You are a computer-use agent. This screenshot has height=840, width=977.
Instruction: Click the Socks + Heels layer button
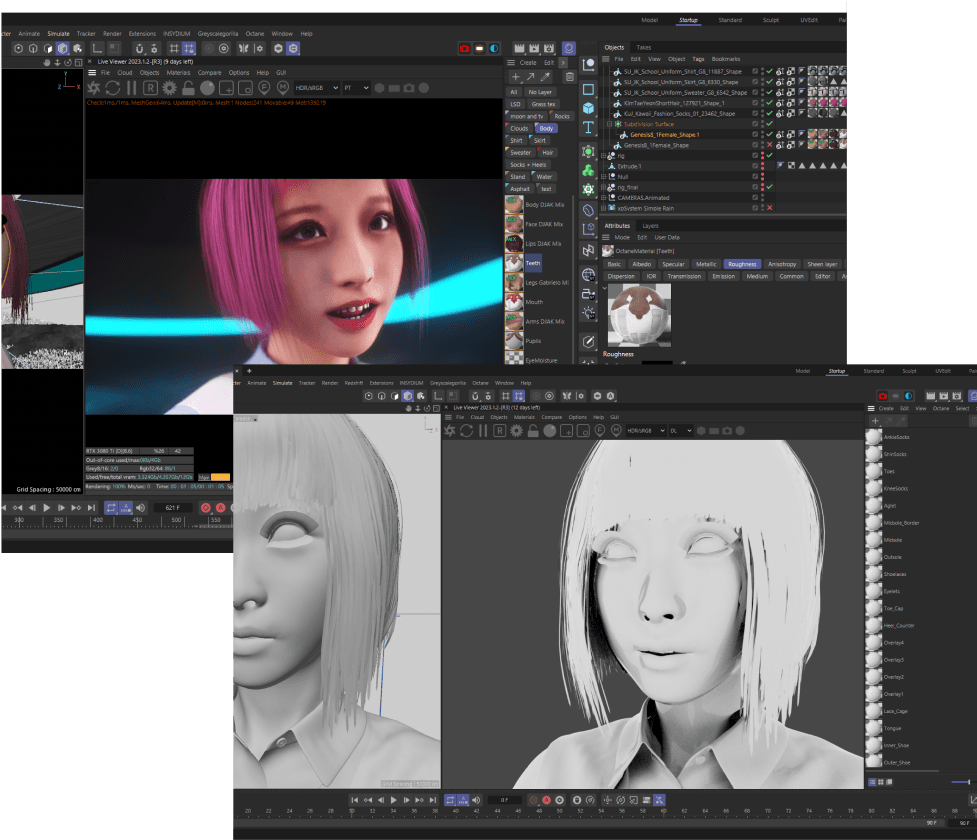coord(528,165)
